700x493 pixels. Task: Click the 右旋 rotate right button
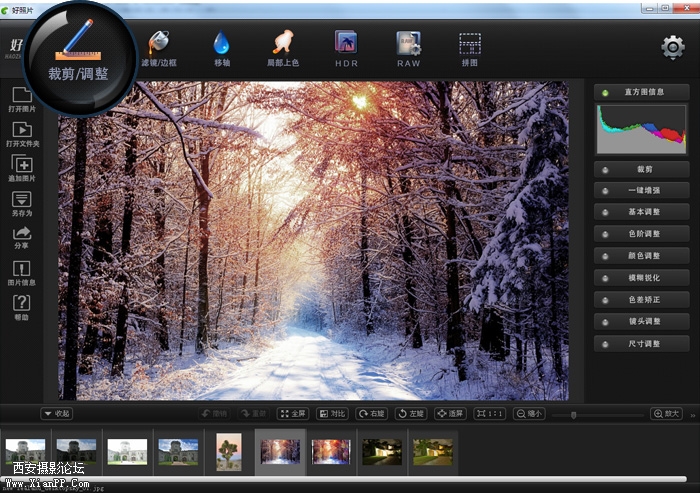tap(372, 413)
